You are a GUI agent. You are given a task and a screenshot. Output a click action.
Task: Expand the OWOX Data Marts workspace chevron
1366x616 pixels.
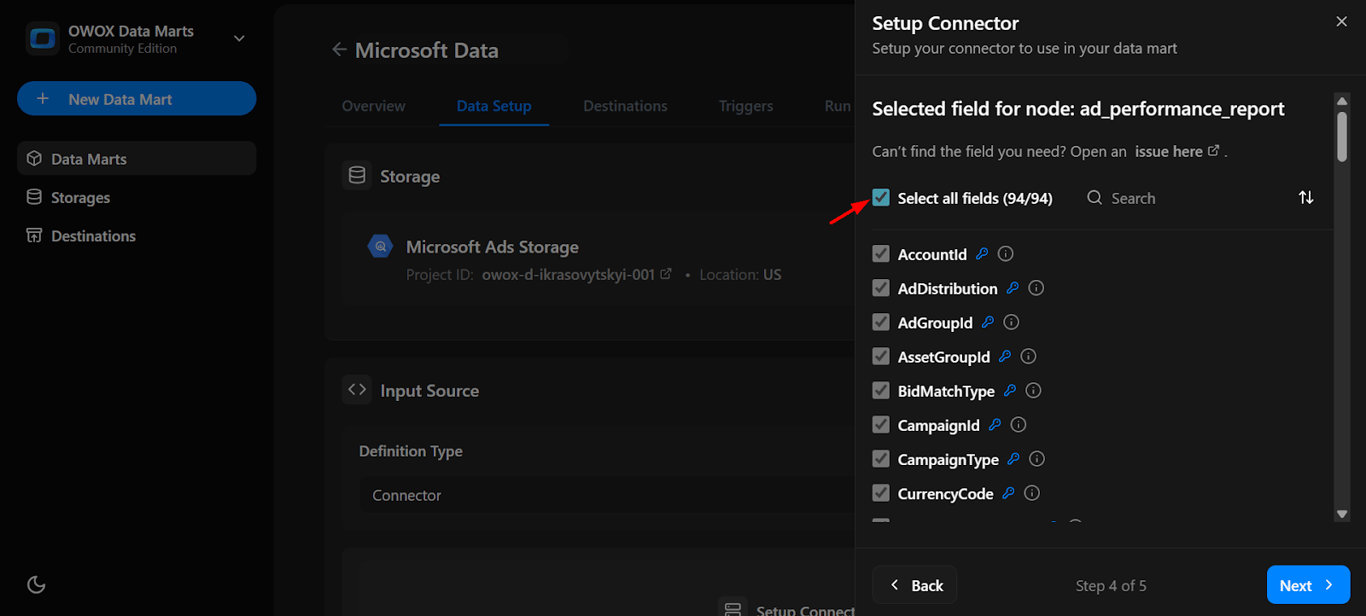239,38
